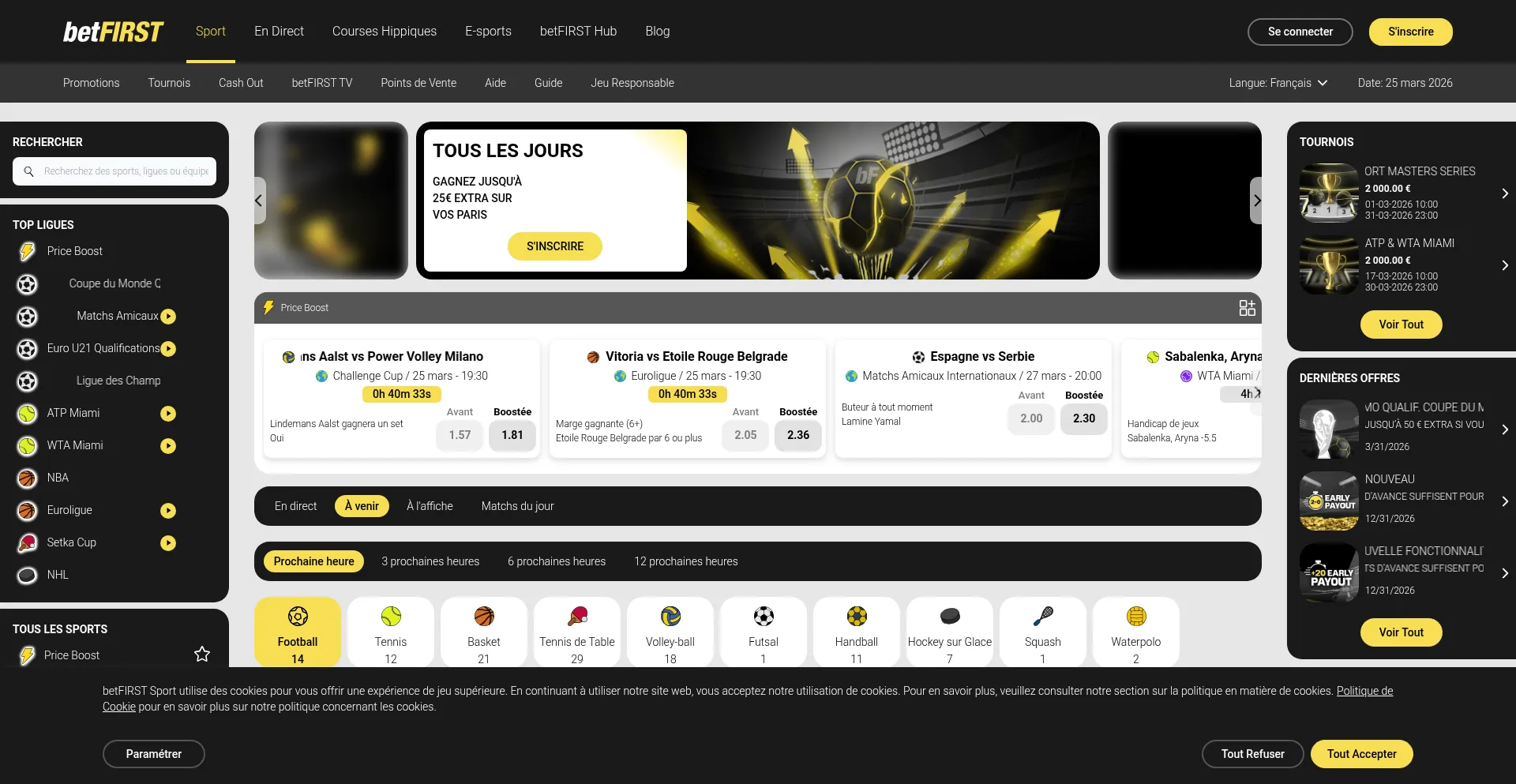The width and height of the screenshot is (1516, 784).
Task: Expand WTA Miami yellow arrow
Action: [x=168, y=446]
